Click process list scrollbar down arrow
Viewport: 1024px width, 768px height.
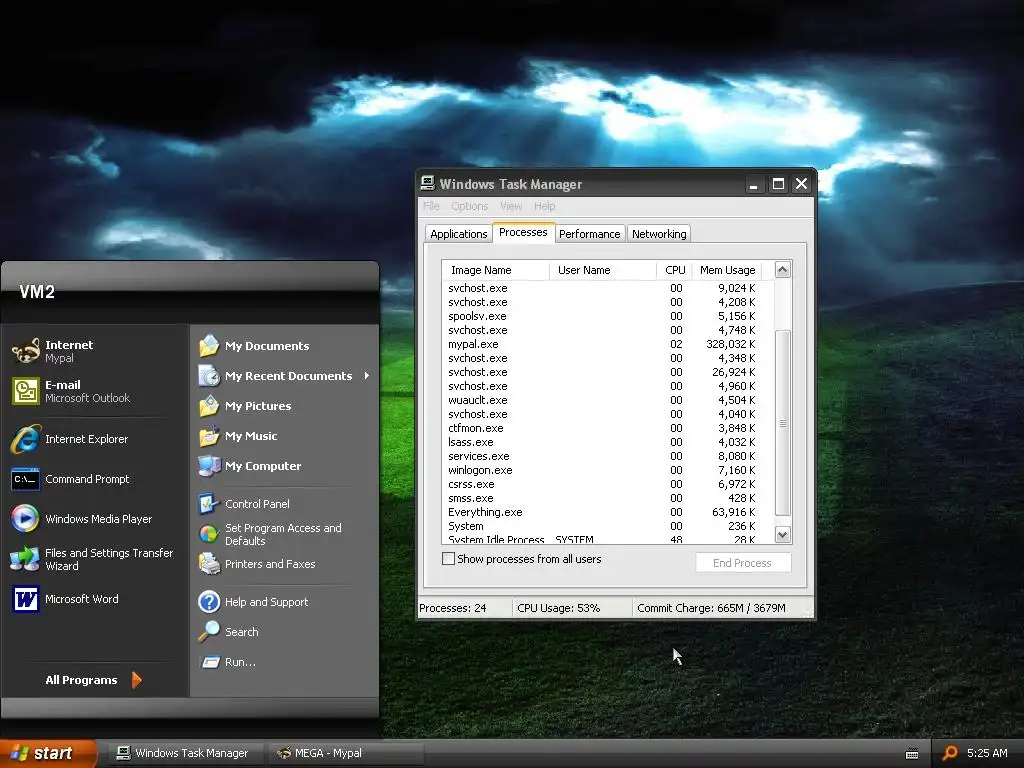coord(782,534)
